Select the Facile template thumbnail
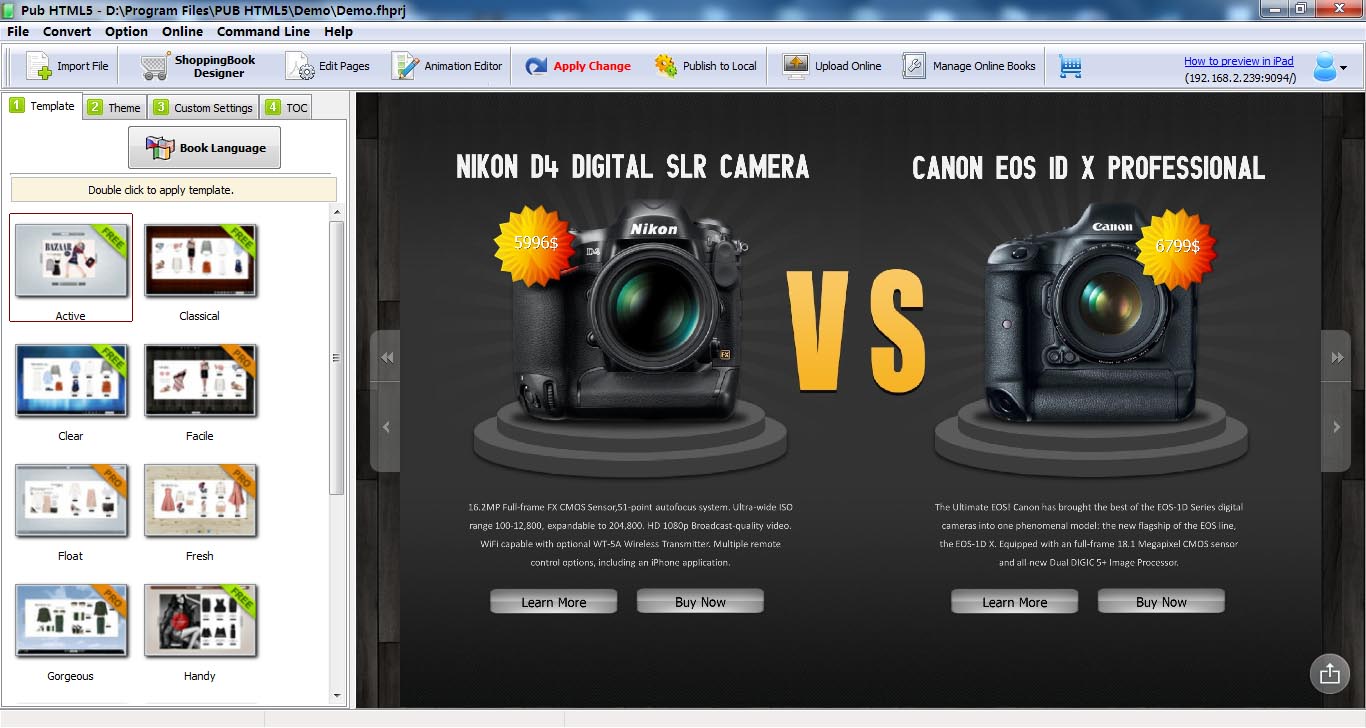Image resolution: width=1366 pixels, height=728 pixels. [x=200, y=380]
